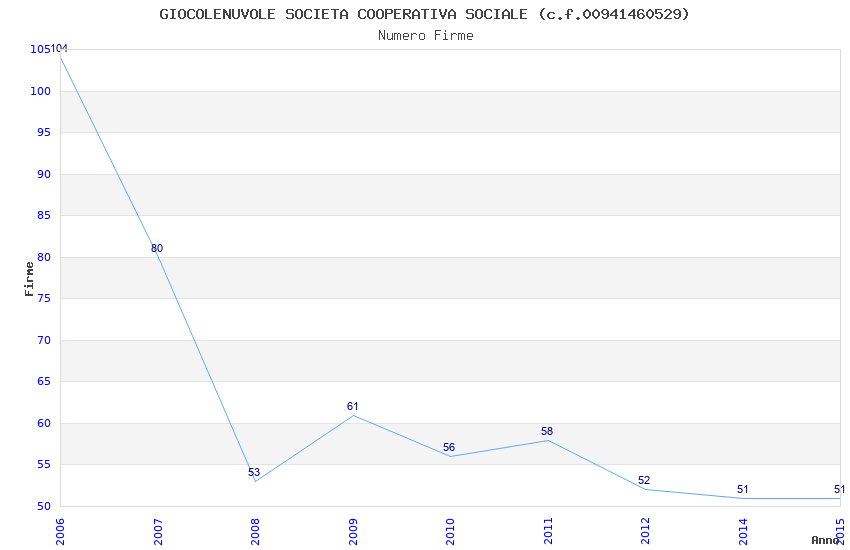Screen dimensions: 850x550
Task: Click the Anno axis title
Action: coord(825,540)
